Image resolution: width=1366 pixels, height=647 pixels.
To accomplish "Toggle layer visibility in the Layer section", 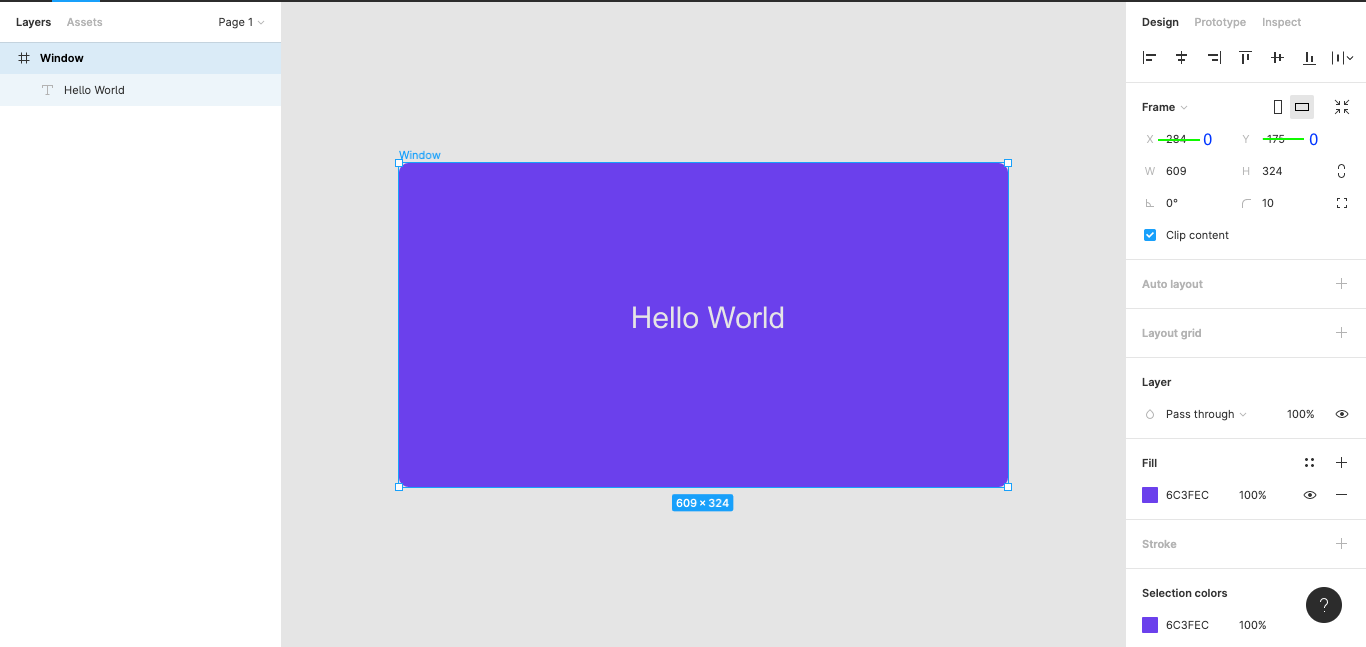I will [1341, 413].
